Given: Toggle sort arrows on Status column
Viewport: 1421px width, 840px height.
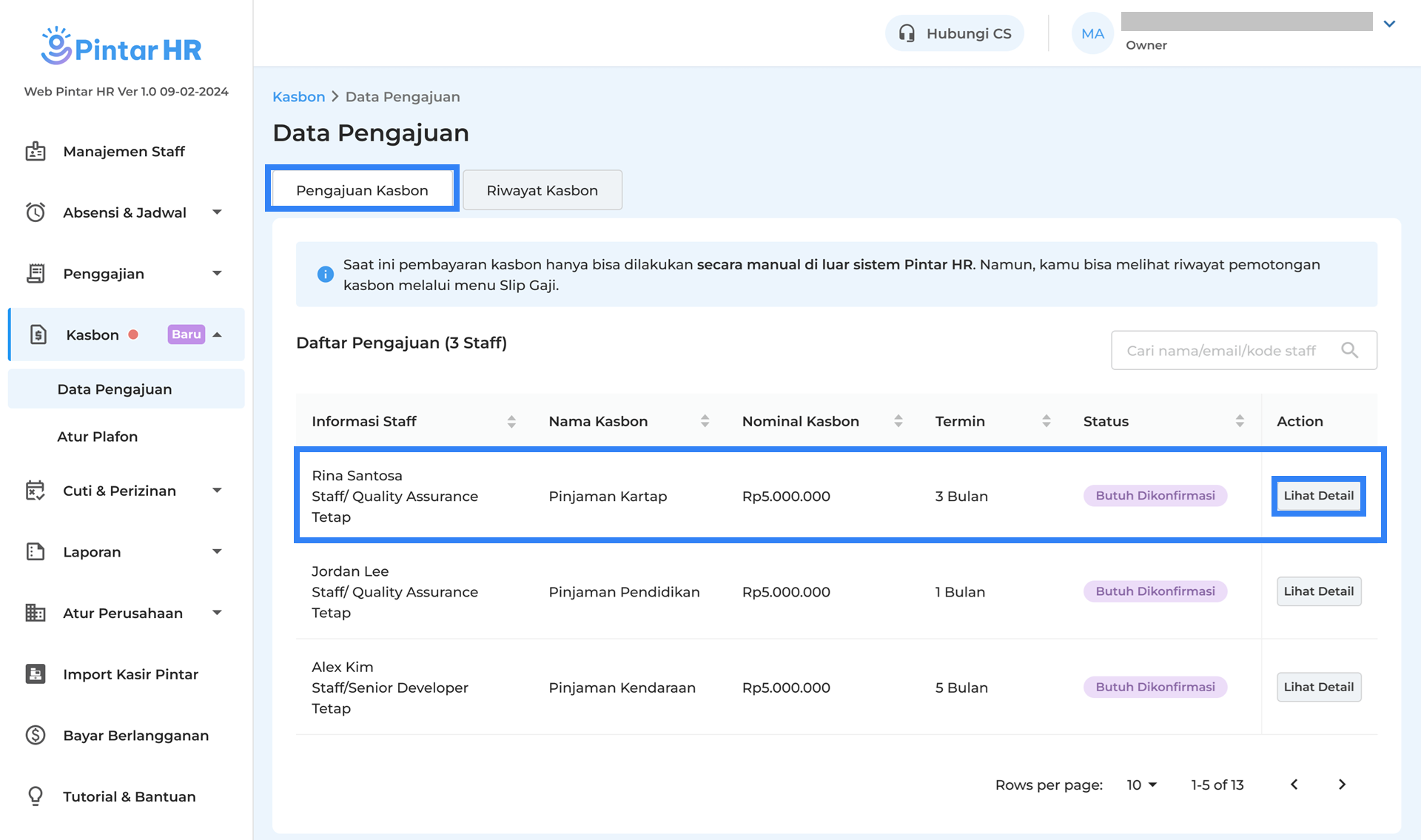Looking at the screenshot, I should (x=1240, y=421).
